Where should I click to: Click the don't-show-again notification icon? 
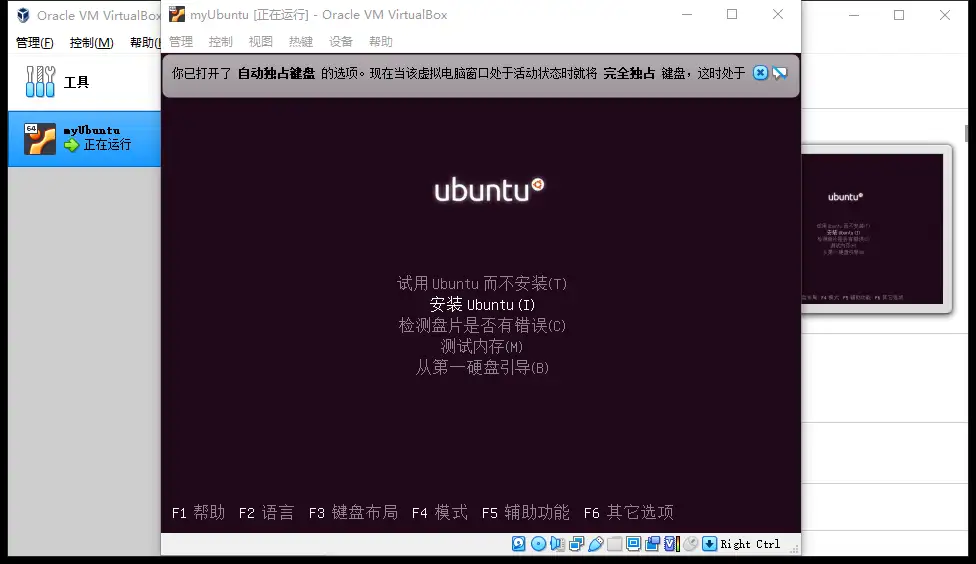pyautogui.click(x=780, y=73)
